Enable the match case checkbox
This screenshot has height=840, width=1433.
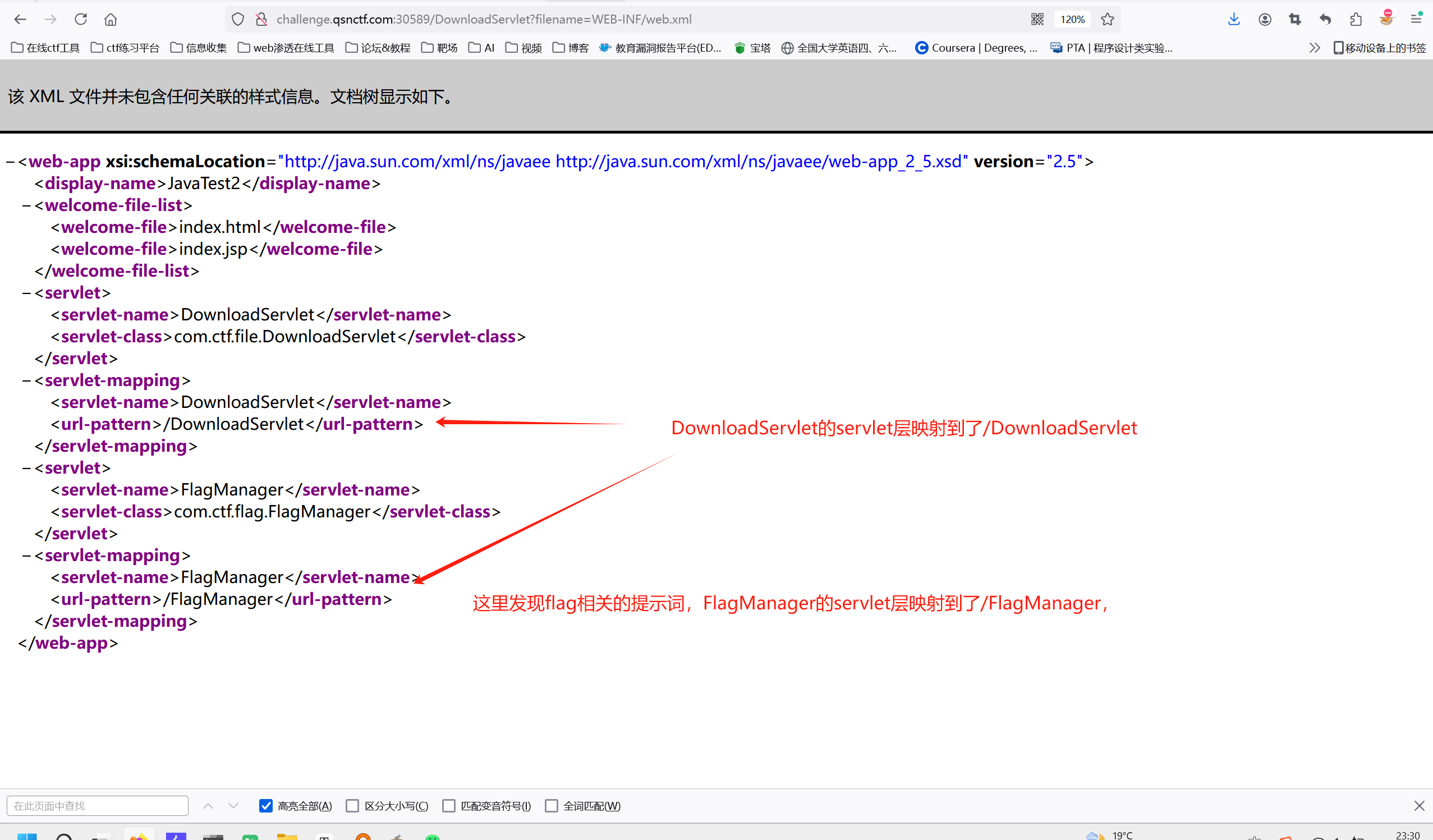(352, 805)
